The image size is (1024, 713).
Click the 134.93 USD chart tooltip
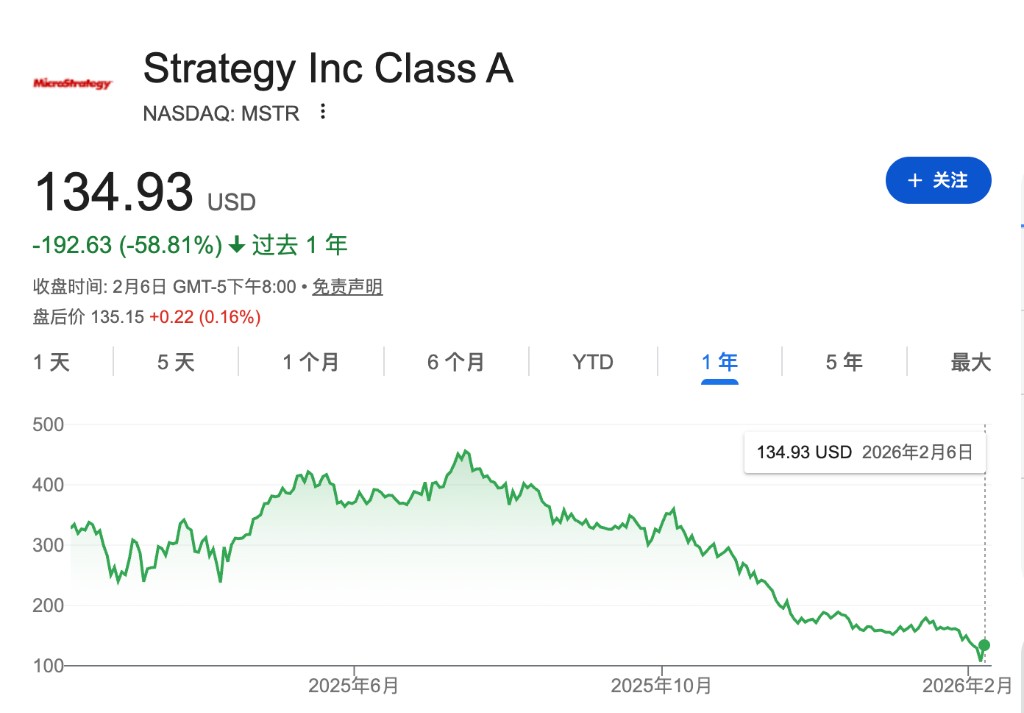click(x=865, y=452)
